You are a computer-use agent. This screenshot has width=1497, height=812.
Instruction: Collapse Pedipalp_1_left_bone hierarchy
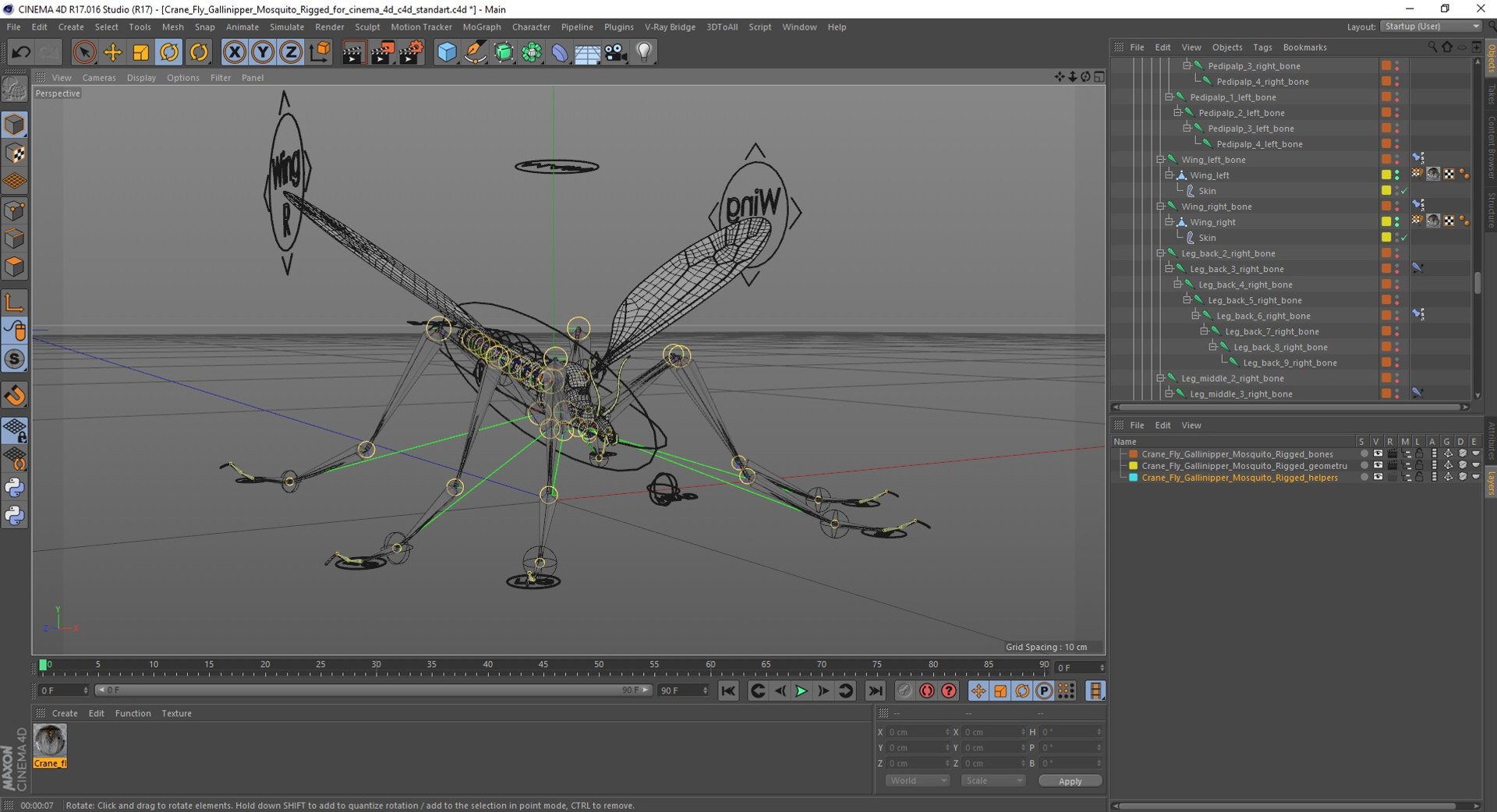pos(1169,97)
